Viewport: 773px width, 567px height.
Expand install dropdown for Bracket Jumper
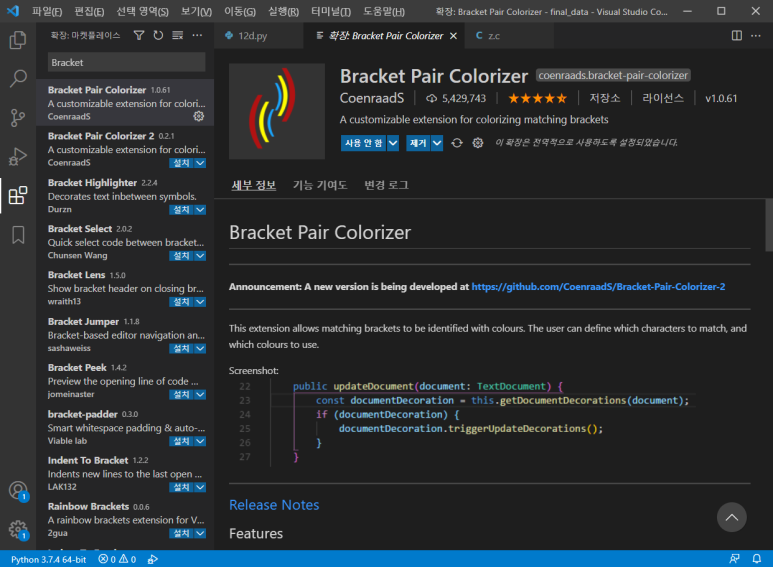pyautogui.click(x=200, y=349)
